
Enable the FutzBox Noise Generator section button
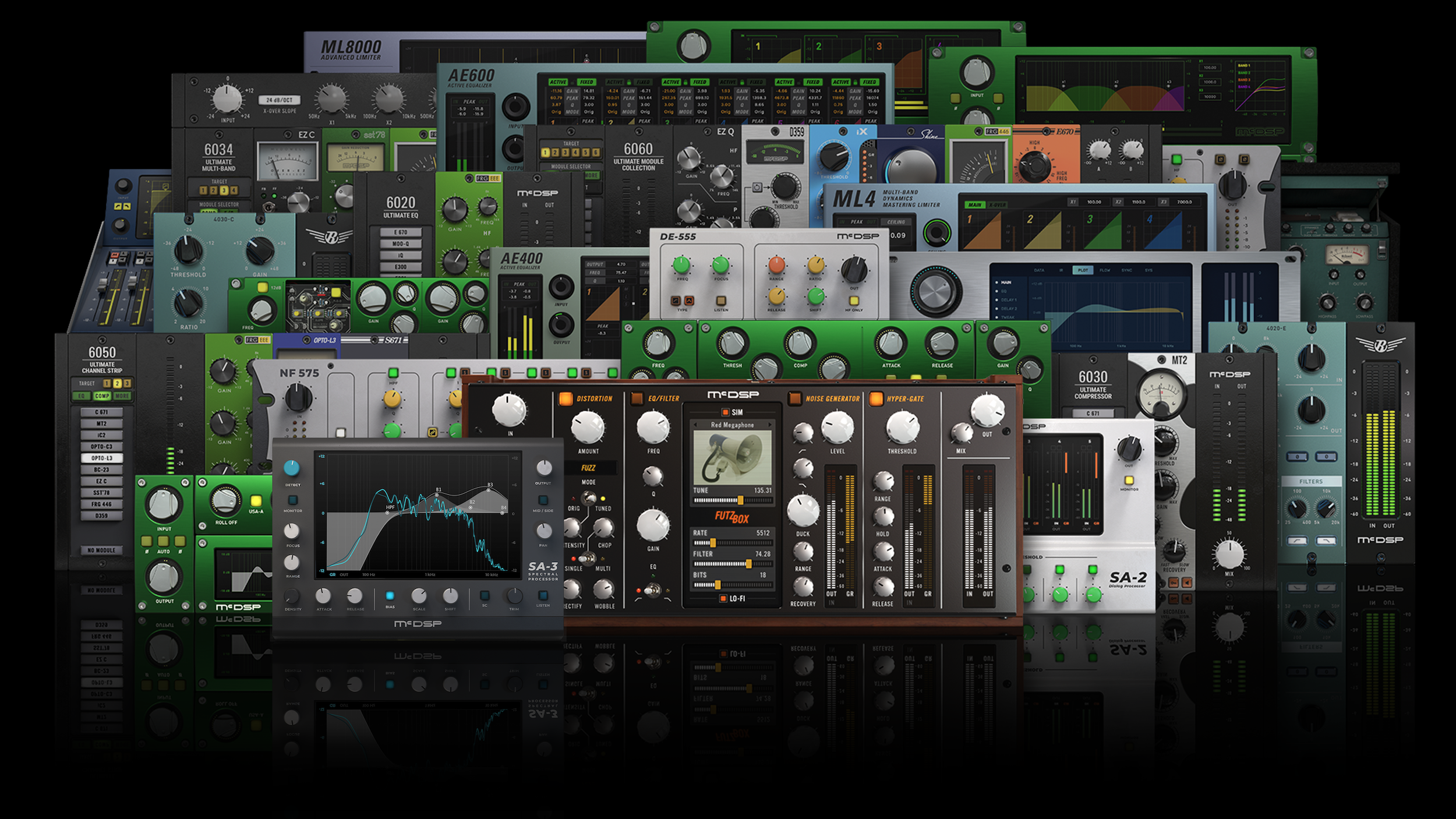[x=794, y=398]
